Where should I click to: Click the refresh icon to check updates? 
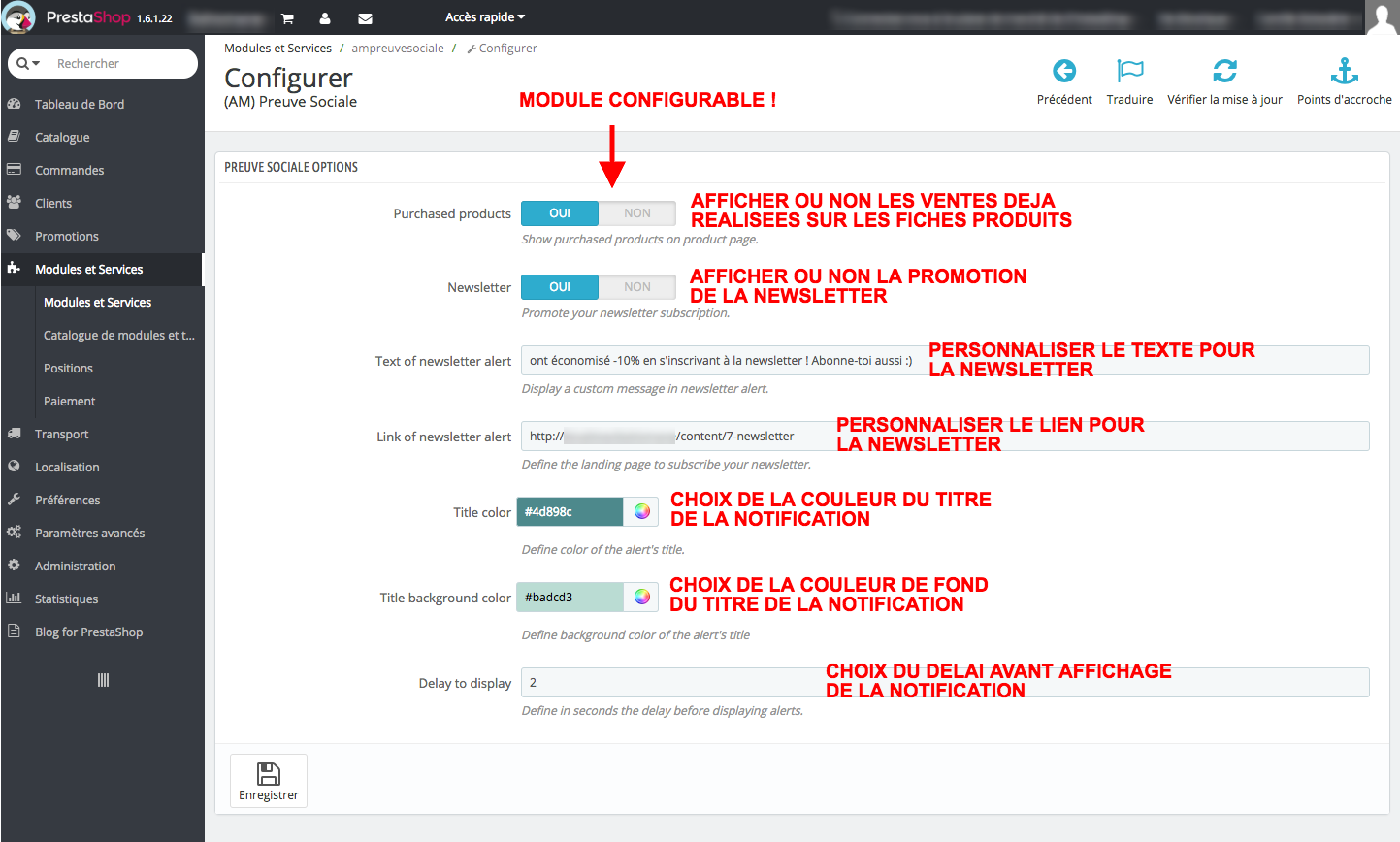[1224, 71]
